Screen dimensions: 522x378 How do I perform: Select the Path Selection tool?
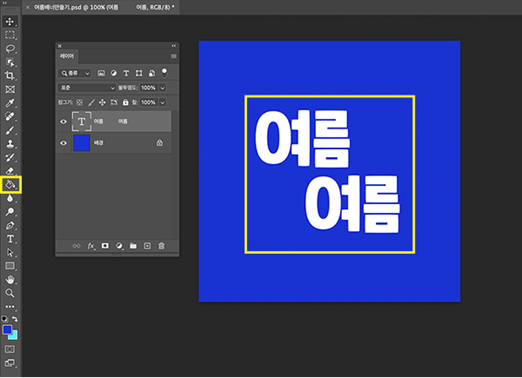coord(10,253)
